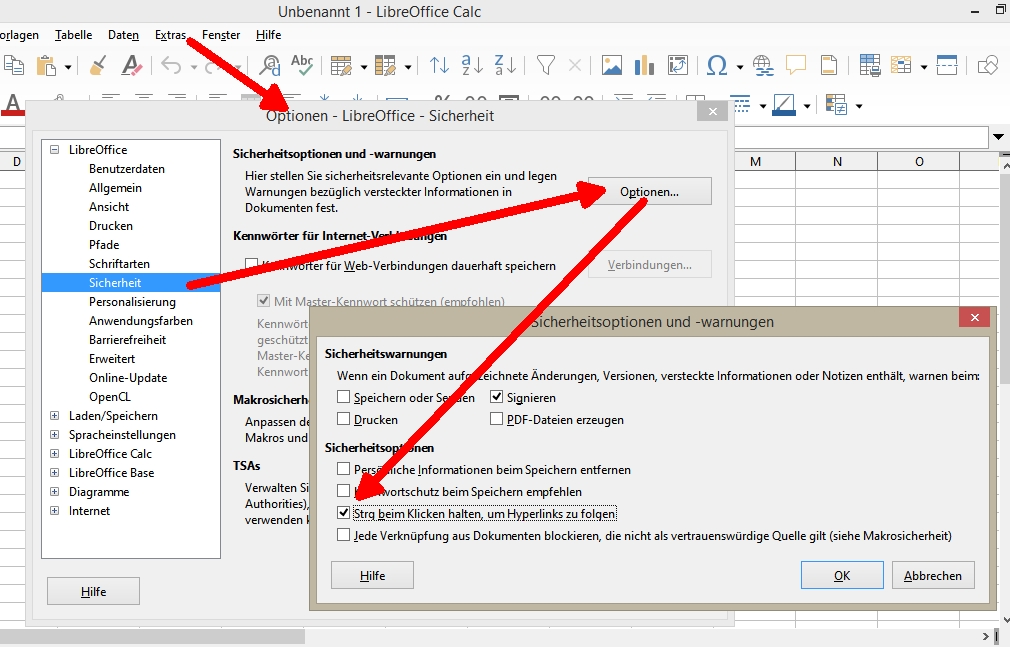Click the Define Print Area icon
This screenshot has width=1010, height=647.
click(870, 65)
